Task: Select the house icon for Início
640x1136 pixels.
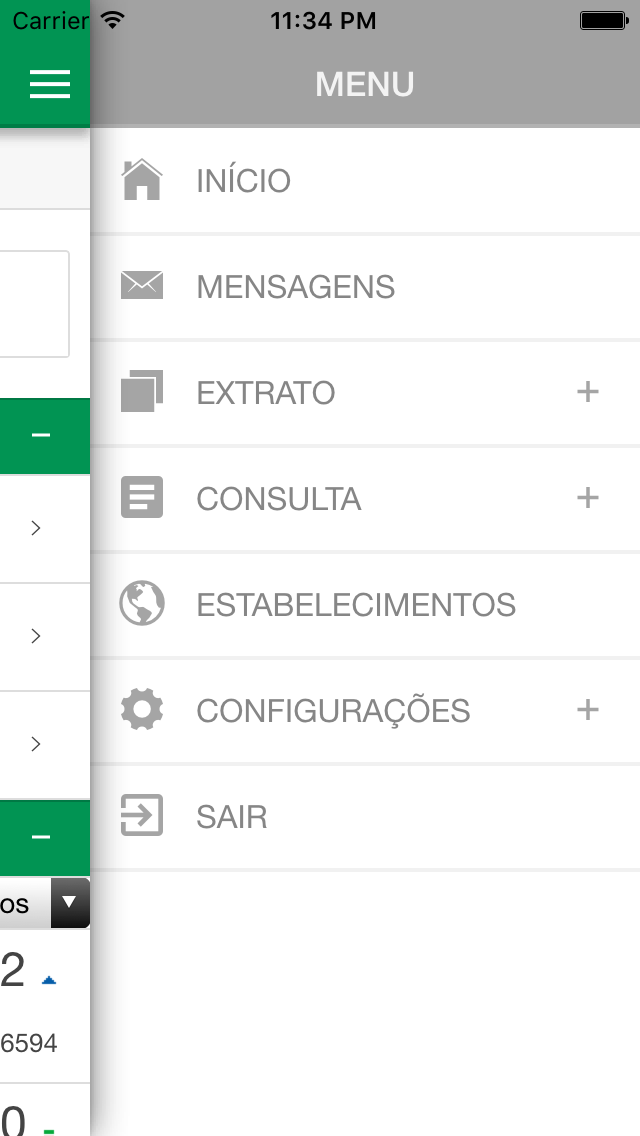Action: (x=142, y=179)
